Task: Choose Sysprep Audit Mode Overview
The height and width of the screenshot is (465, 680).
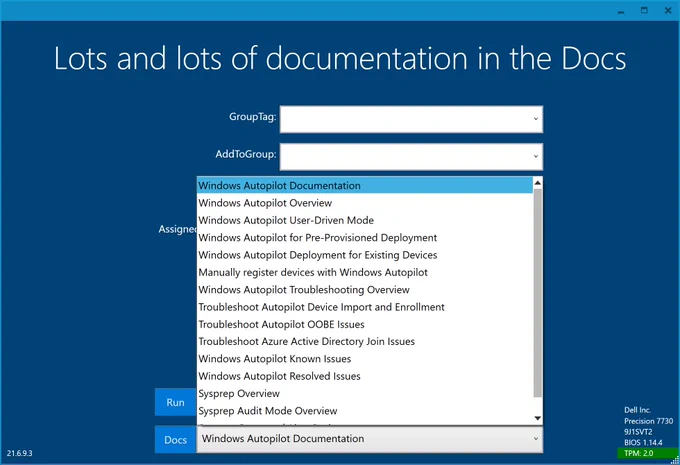Action: [365, 411]
